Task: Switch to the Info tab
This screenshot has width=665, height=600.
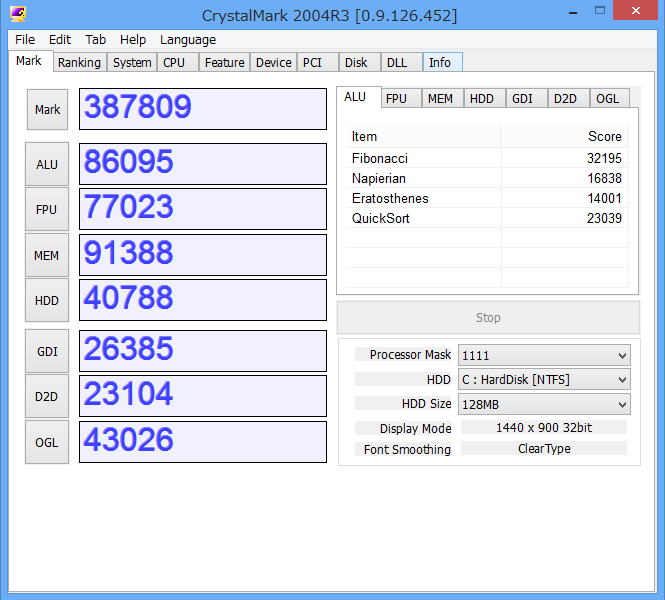Action: coord(440,62)
